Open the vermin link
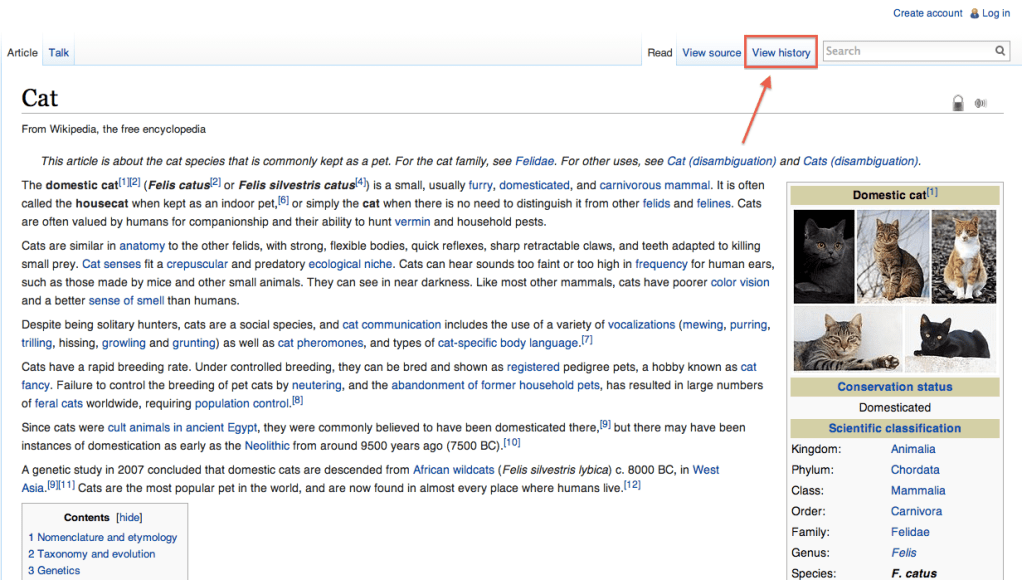This screenshot has height=580, width=1022. [413, 222]
